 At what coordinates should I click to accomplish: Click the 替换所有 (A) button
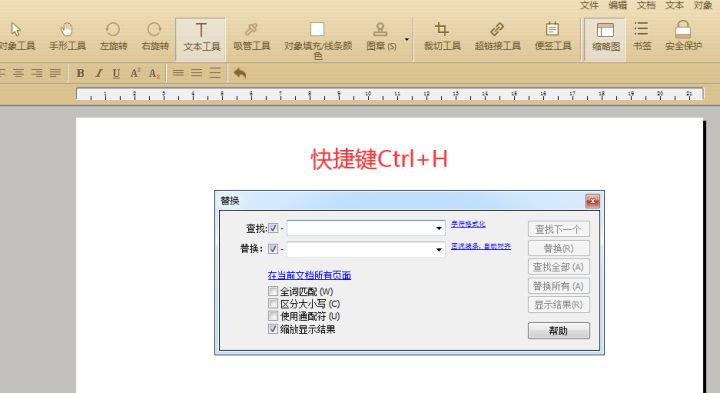[x=558, y=286]
